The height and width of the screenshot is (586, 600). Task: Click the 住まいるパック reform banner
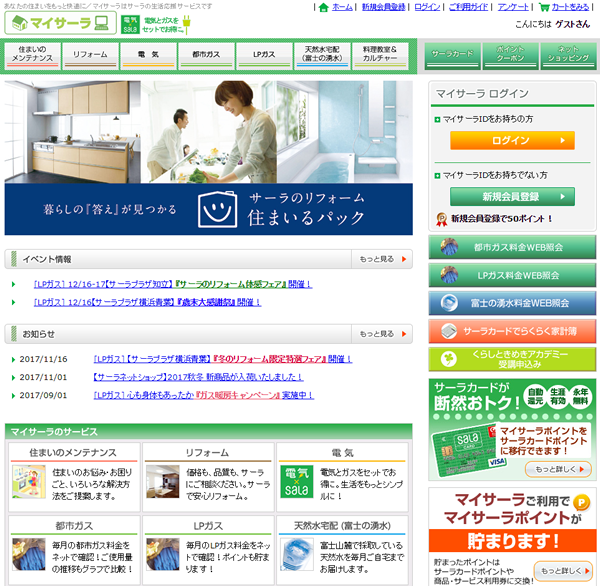[x=209, y=158]
